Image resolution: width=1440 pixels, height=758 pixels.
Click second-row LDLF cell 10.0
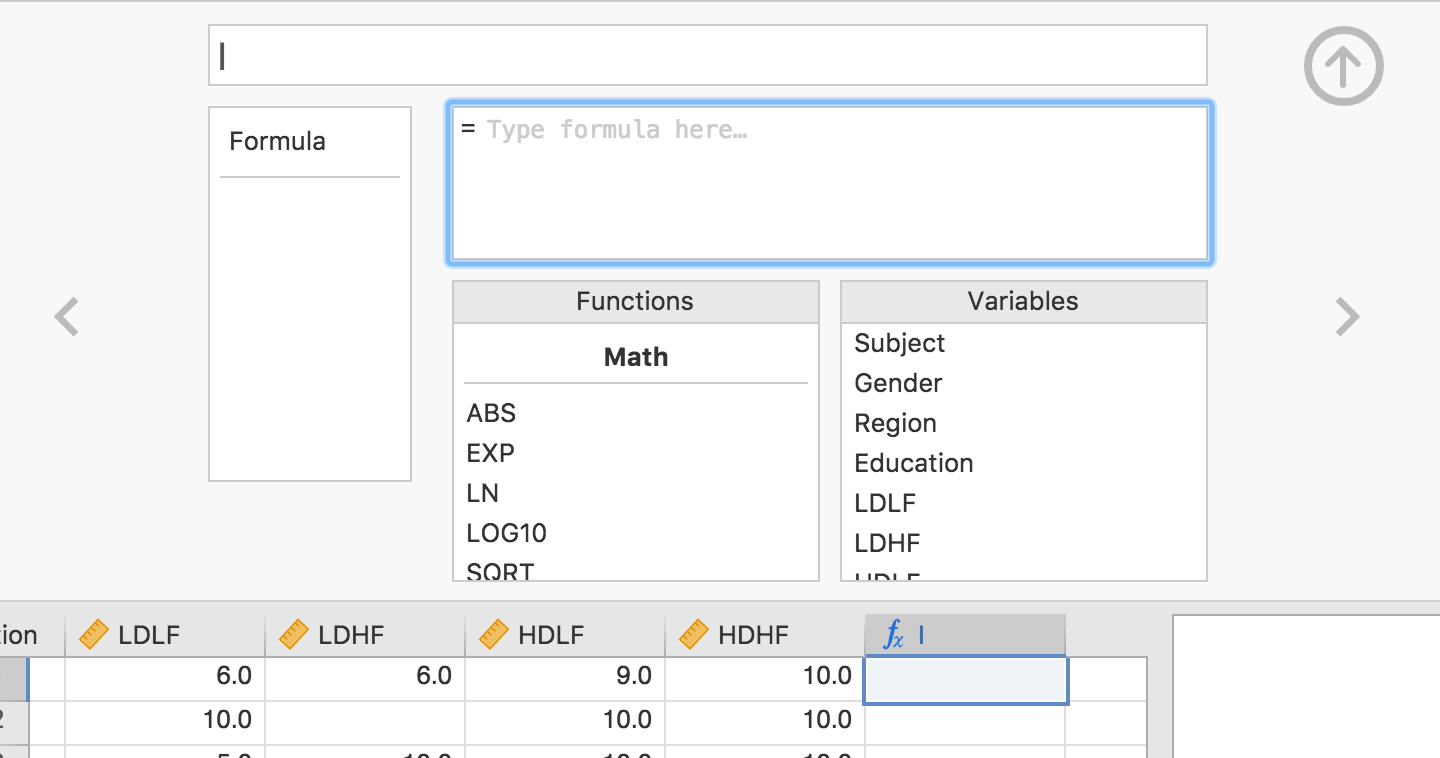pyautogui.click(x=165, y=722)
